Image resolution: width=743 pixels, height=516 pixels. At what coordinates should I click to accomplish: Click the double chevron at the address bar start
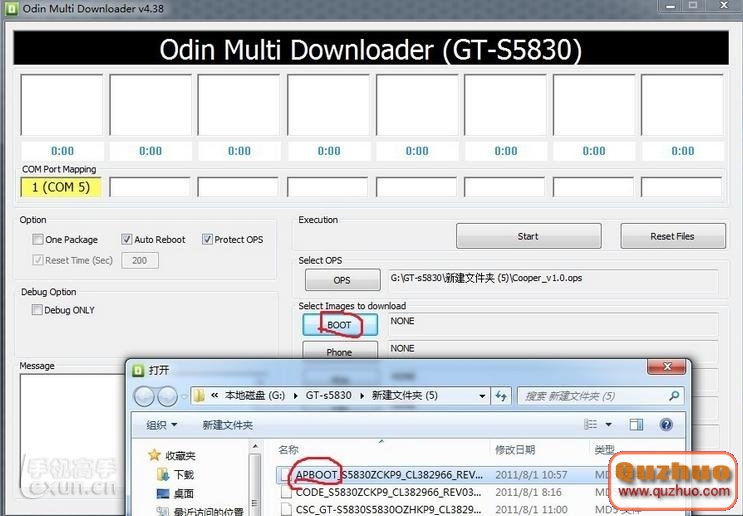coord(214,395)
